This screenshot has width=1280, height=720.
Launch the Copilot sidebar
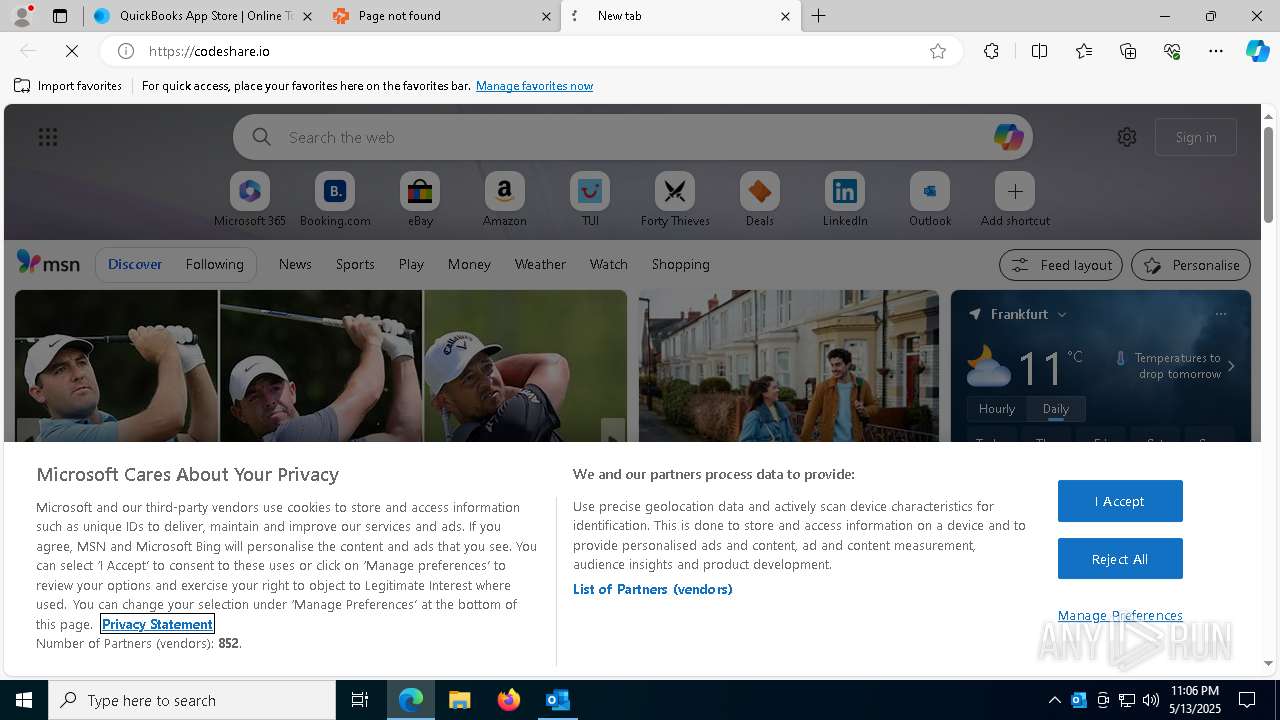click(1257, 51)
